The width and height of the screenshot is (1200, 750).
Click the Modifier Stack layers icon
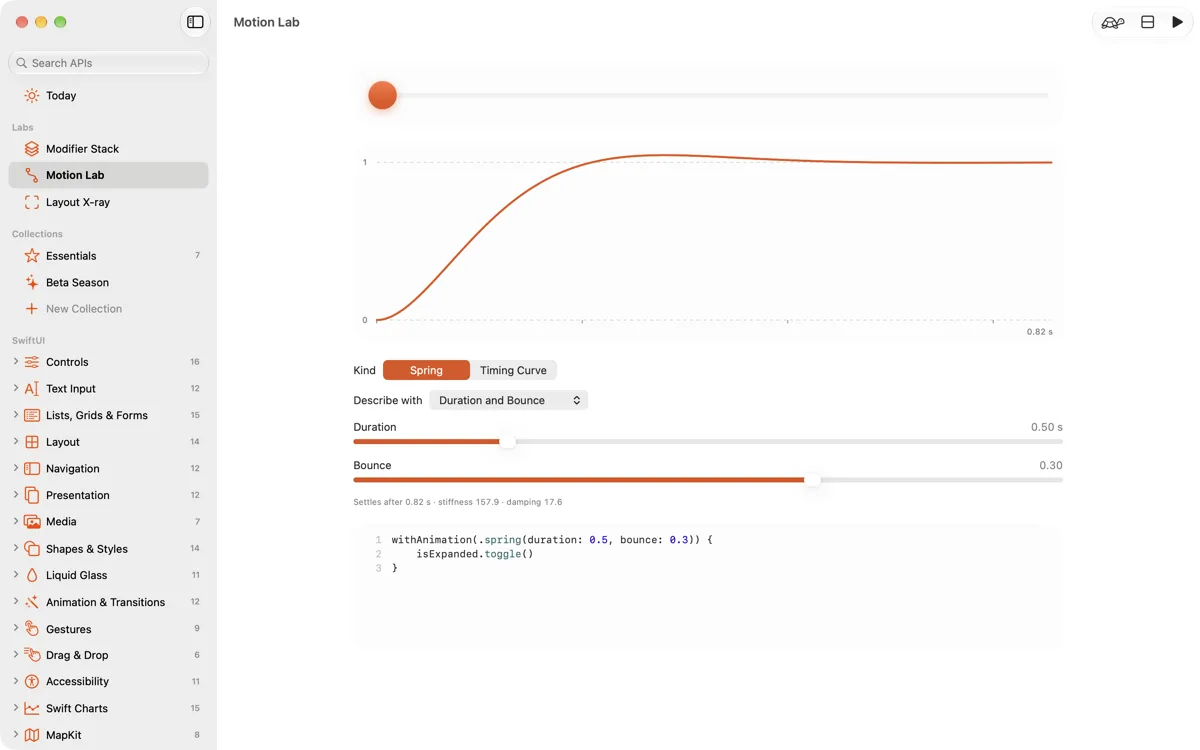click(32, 149)
